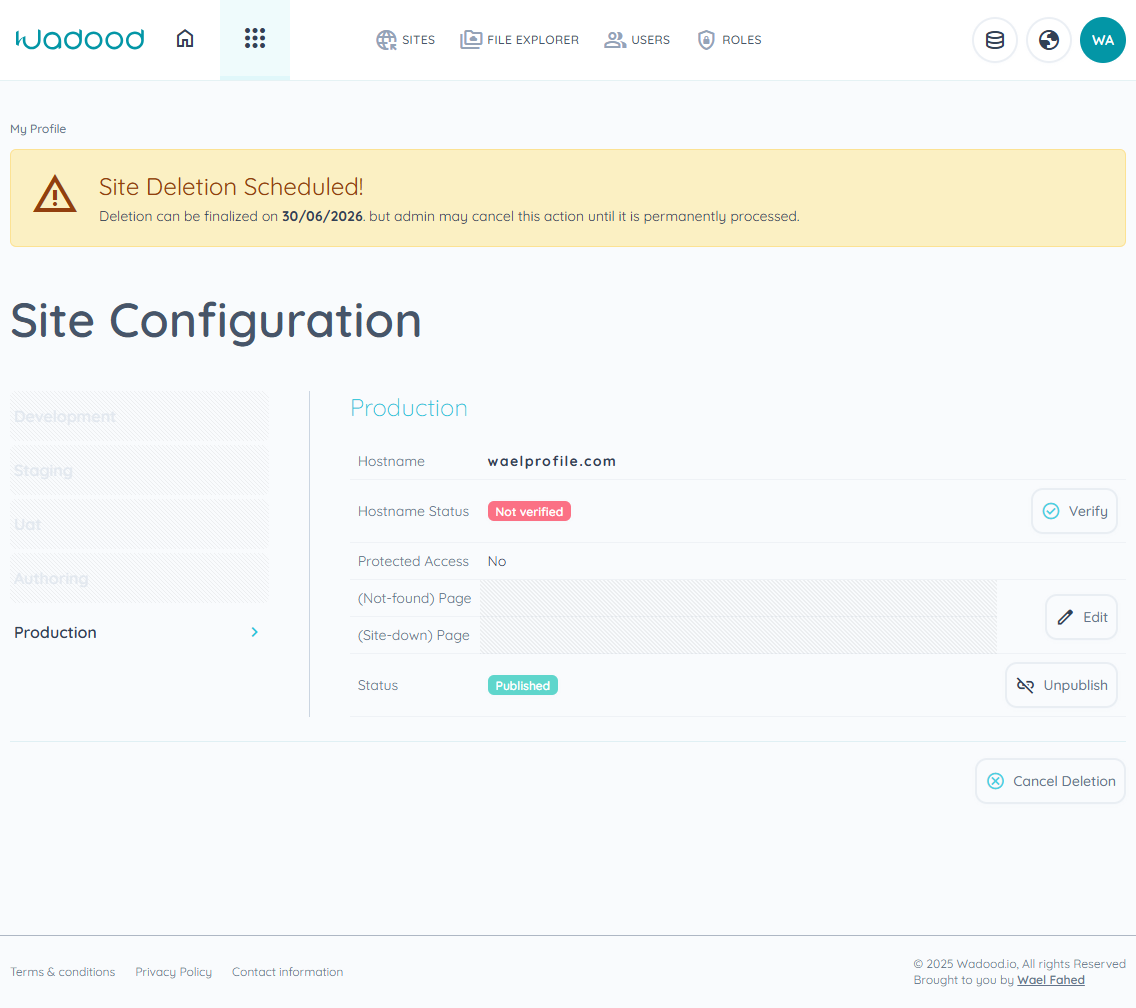This screenshot has width=1136, height=1008.
Task: Go to home via house icon
Action: pyautogui.click(x=185, y=38)
